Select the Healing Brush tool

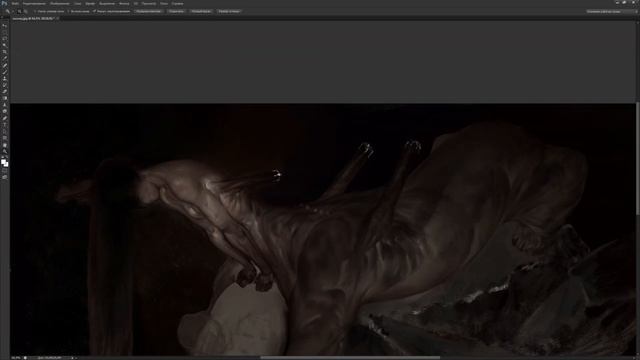coord(4,65)
